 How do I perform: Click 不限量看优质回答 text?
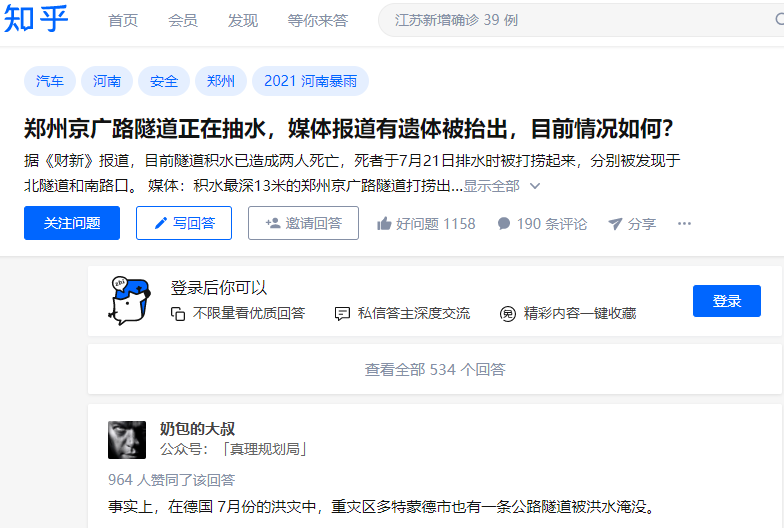(248, 314)
